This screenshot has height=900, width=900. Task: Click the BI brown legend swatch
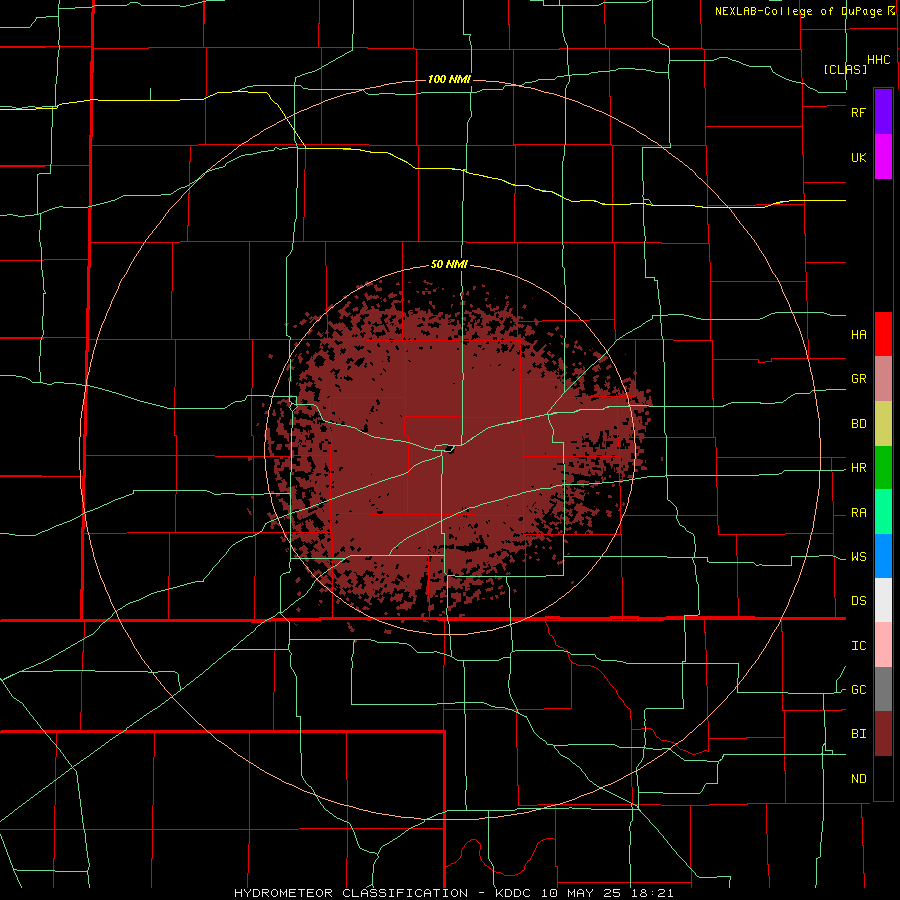click(883, 734)
